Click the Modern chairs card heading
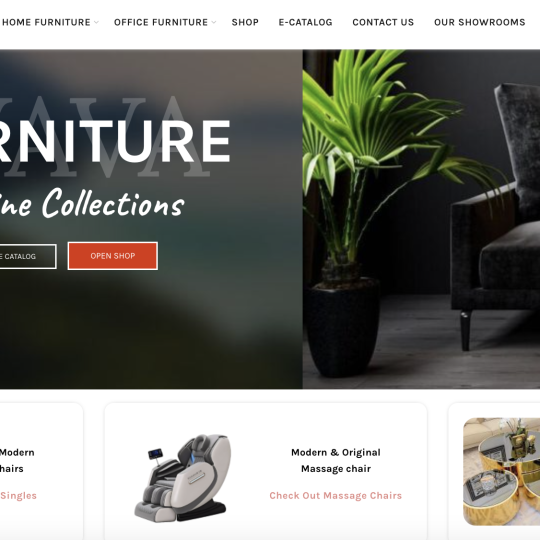Image resolution: width=540 pixels, height=540 pixels. [x=17, y=460]
